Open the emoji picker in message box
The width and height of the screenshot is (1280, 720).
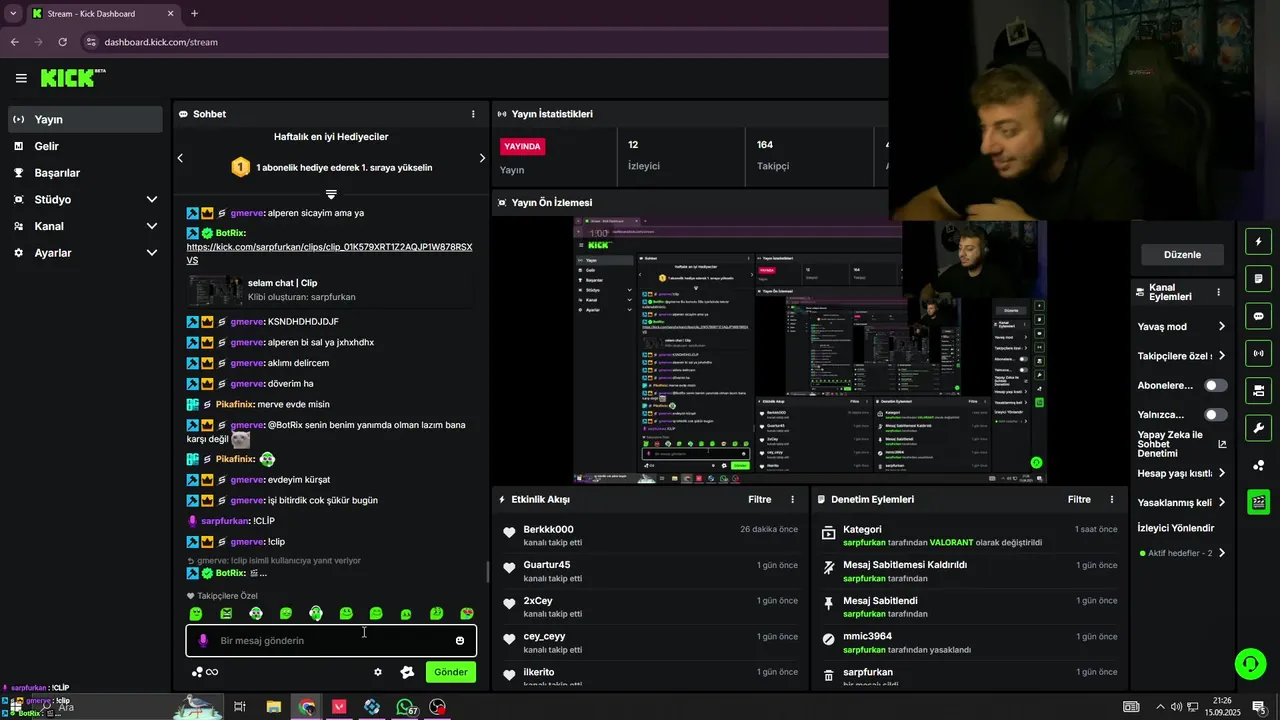click(x=460, y=641)
